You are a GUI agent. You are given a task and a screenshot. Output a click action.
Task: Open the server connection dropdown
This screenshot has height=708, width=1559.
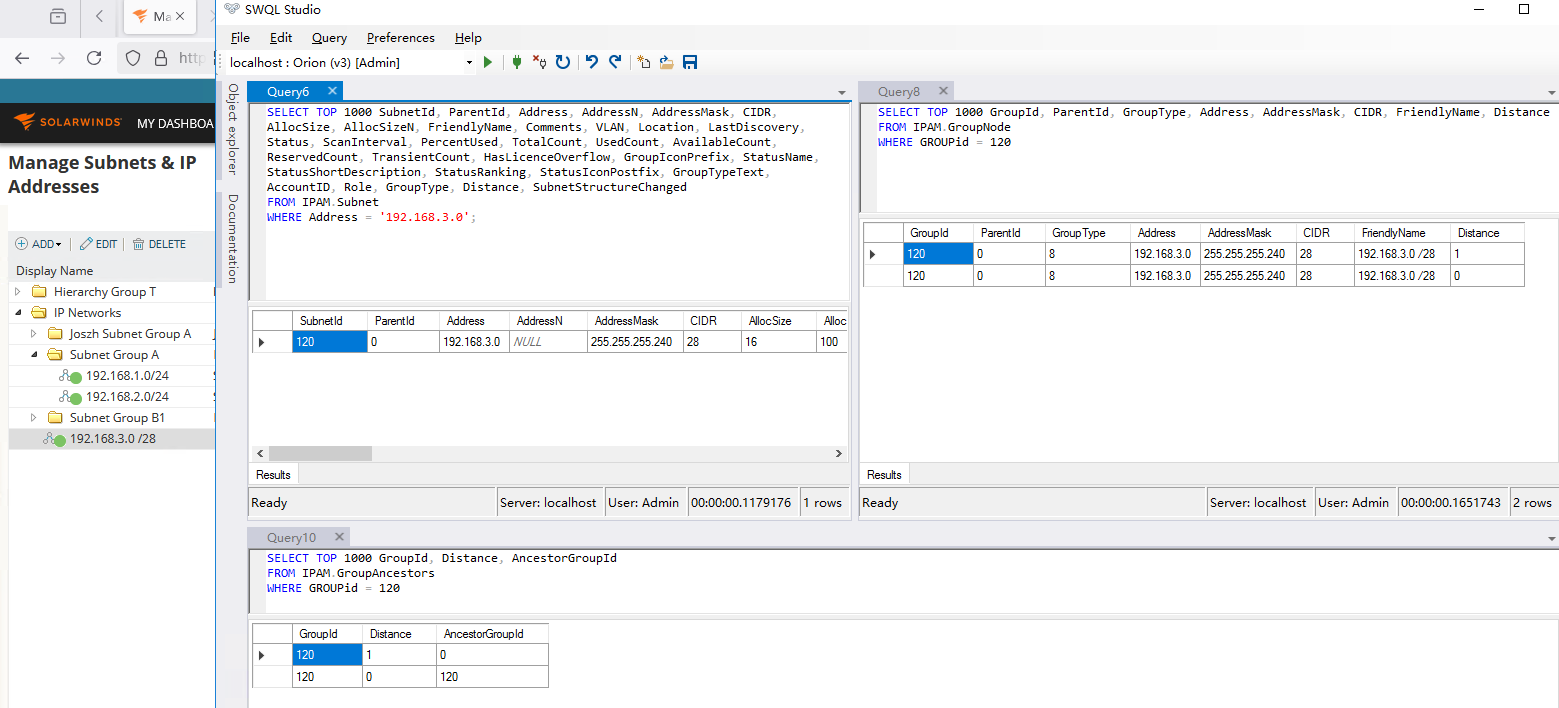469,62
